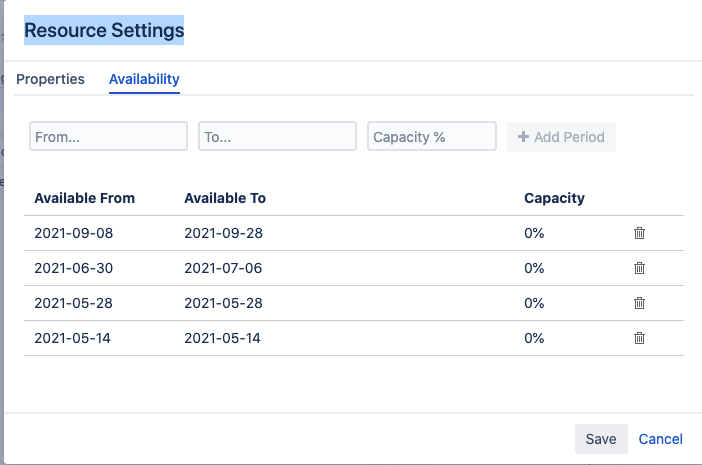Viewport: 702px width, 465px height.
Task: Focus the To date input field
Action: (x=277, y=137)
